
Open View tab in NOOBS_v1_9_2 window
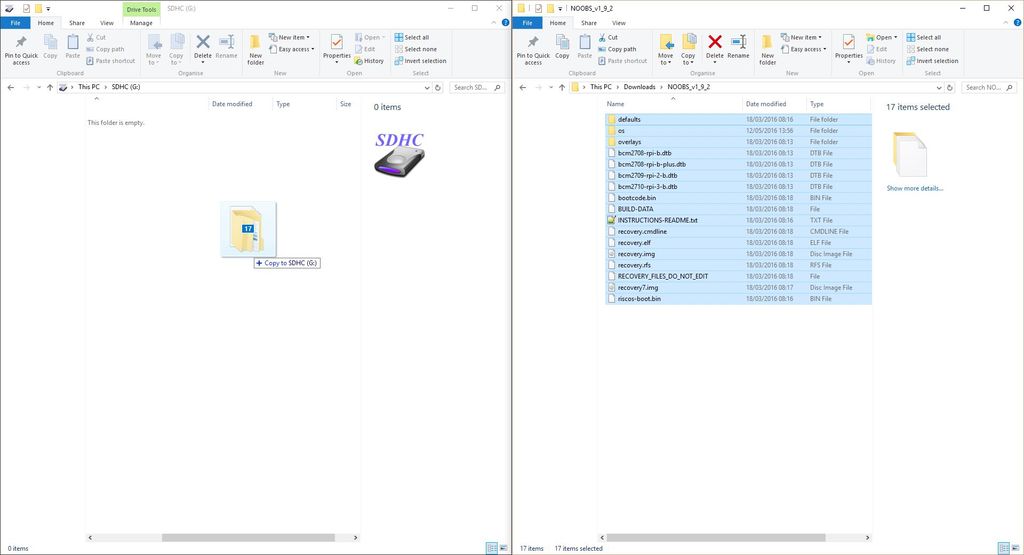(618, 23)
